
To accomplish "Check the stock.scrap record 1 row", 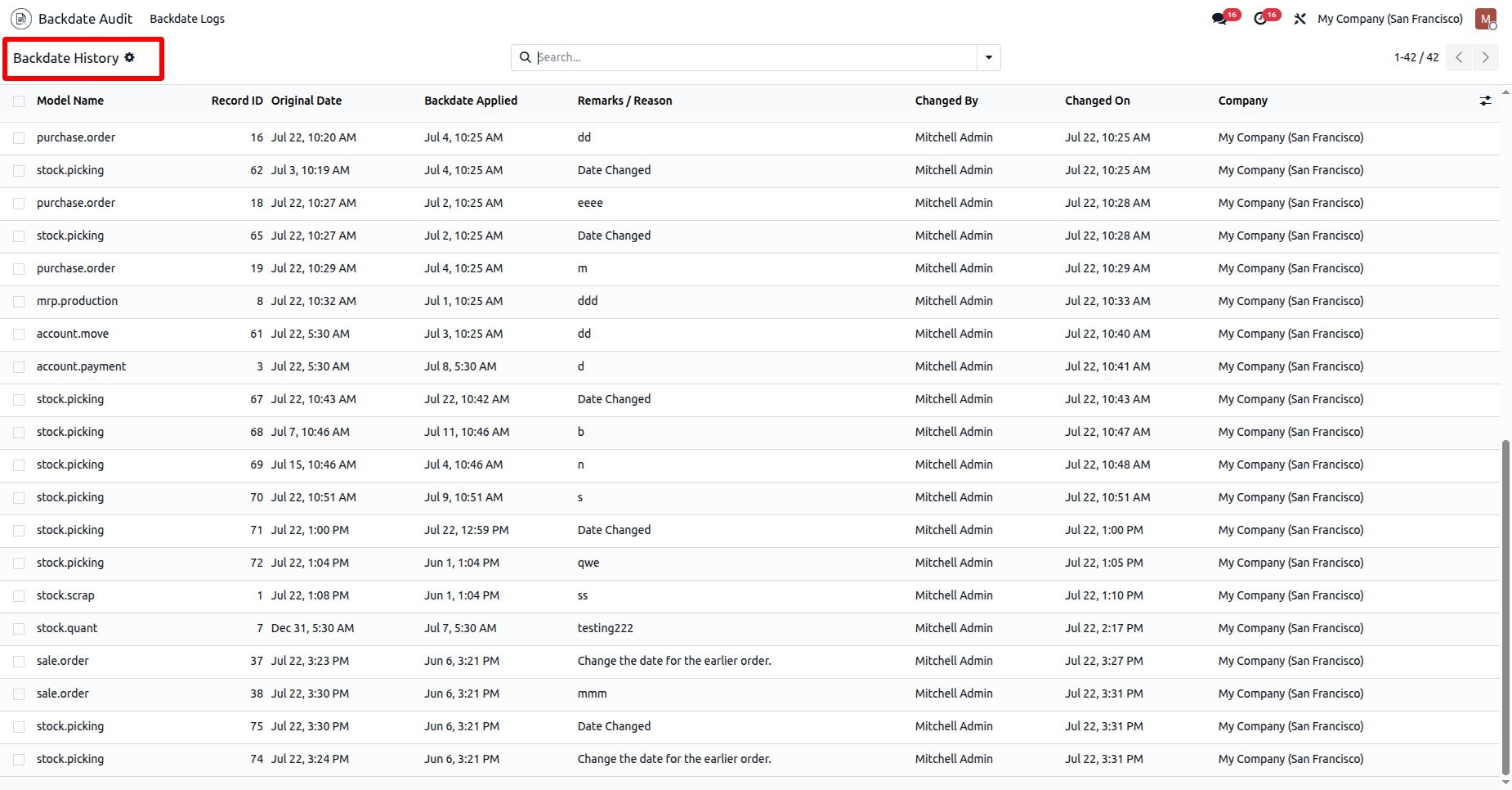I will coord(19,596).
